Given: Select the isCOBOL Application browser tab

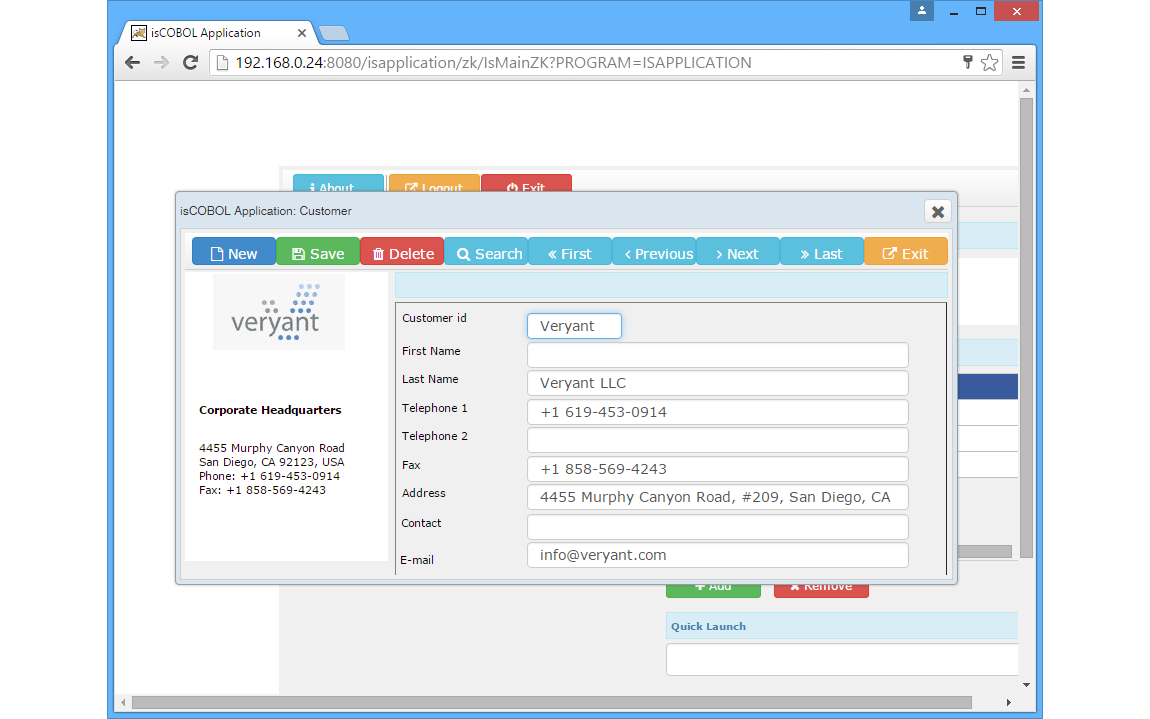Looking at the screenshot, I should tap(216, 33).
